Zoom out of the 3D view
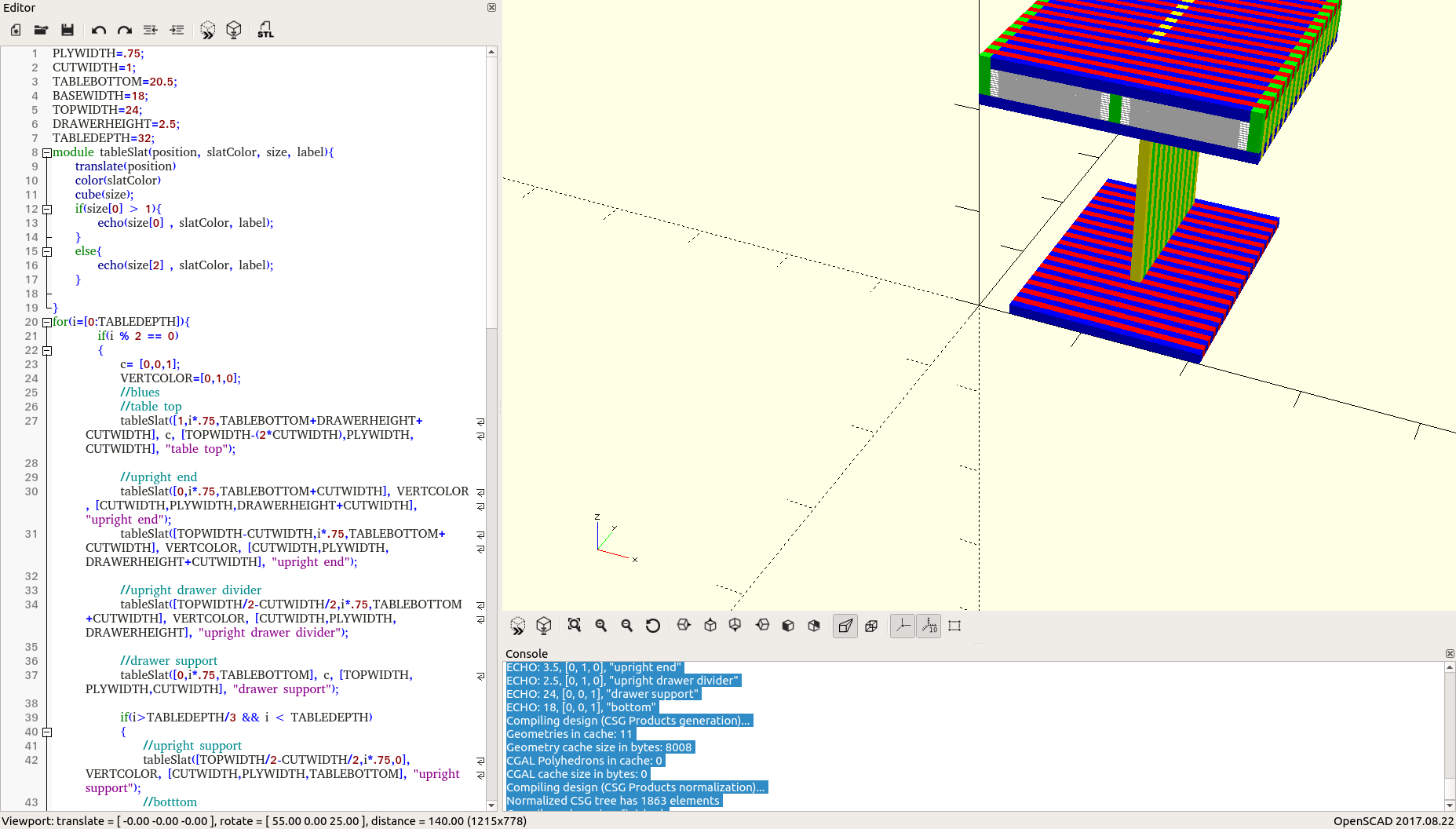 (x=627, y=626)
